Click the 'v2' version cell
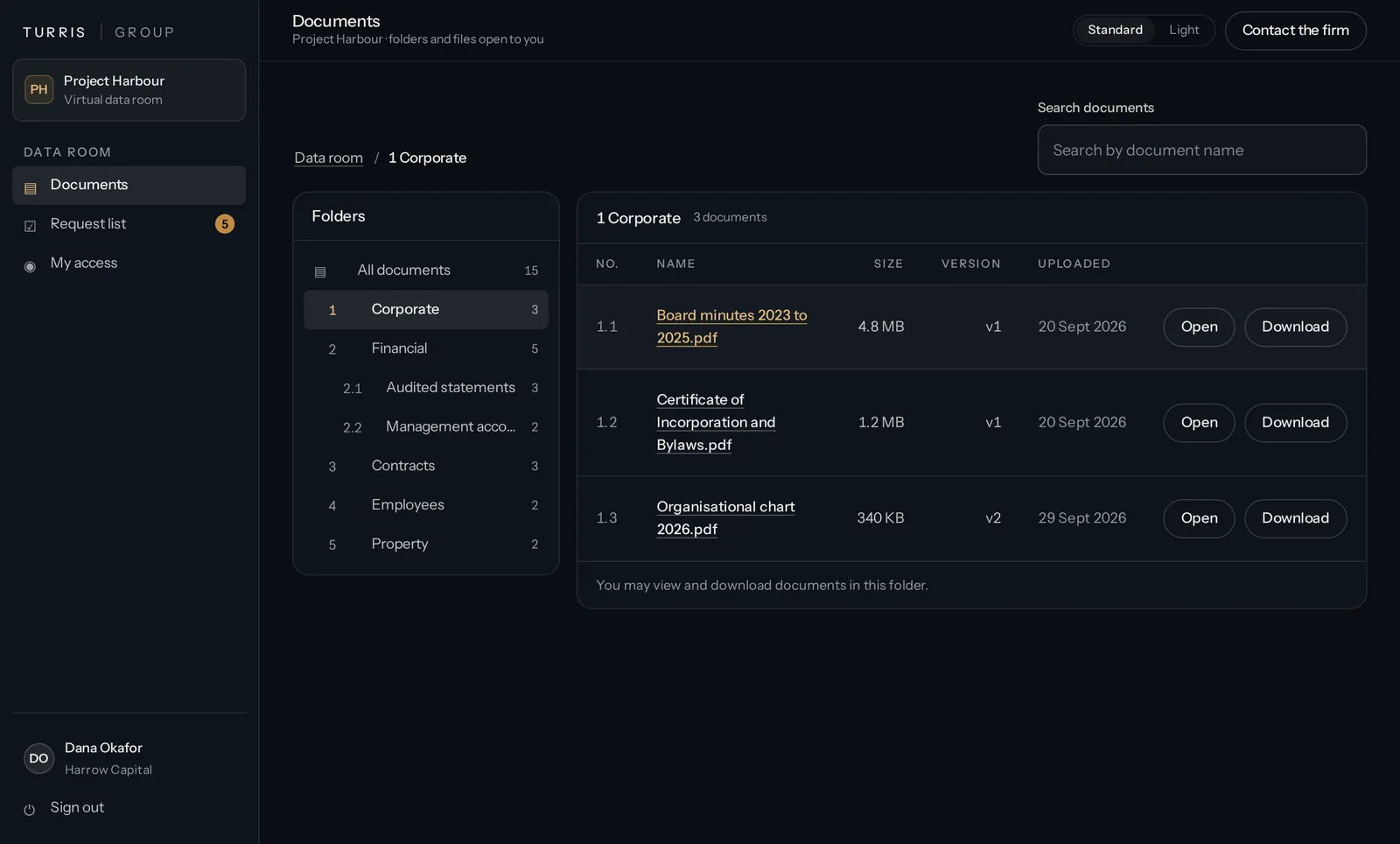 993,518
